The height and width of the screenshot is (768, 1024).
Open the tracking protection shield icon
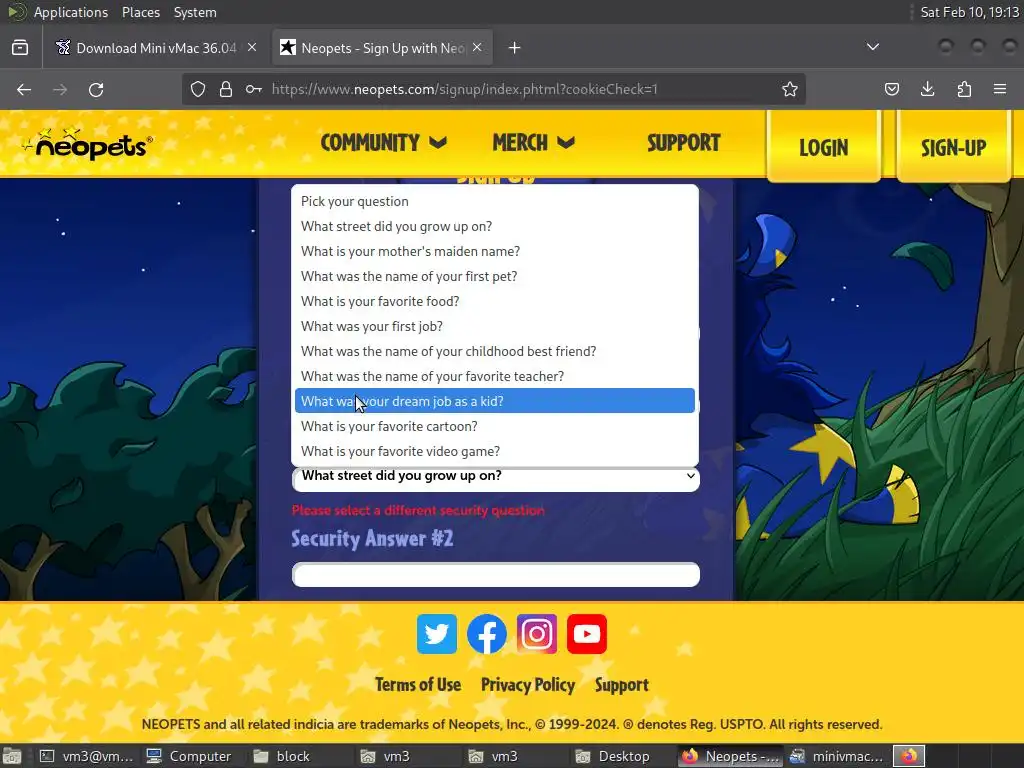click(198, 89)
